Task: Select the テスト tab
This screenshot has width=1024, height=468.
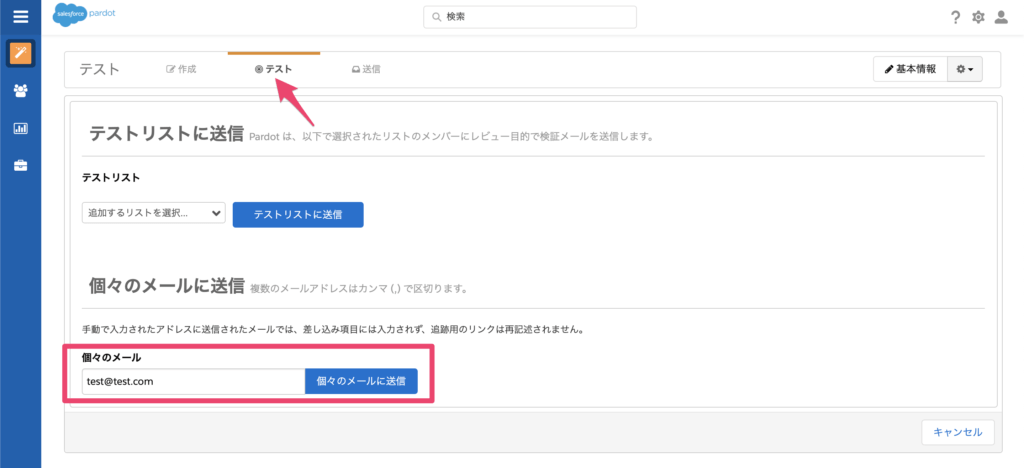Action: 274,69
